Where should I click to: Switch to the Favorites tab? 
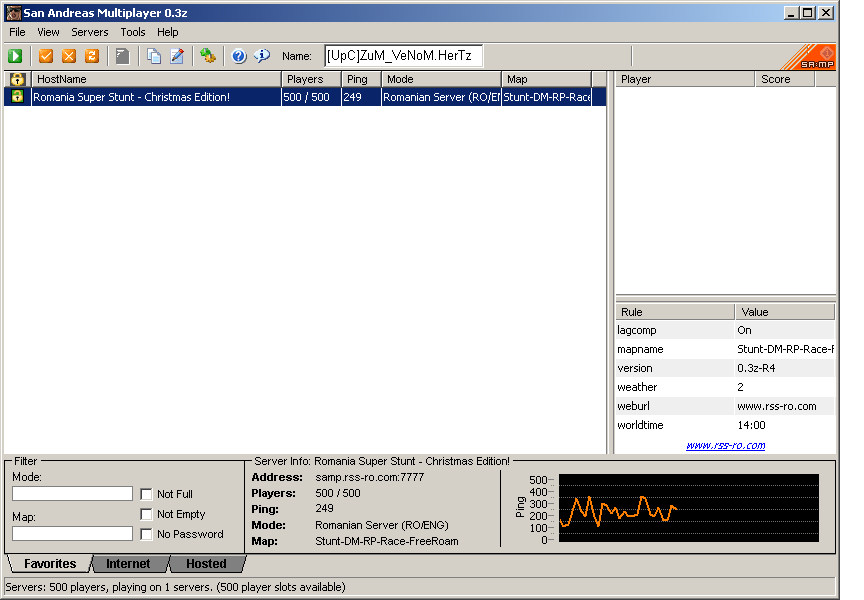coord(50,564)
